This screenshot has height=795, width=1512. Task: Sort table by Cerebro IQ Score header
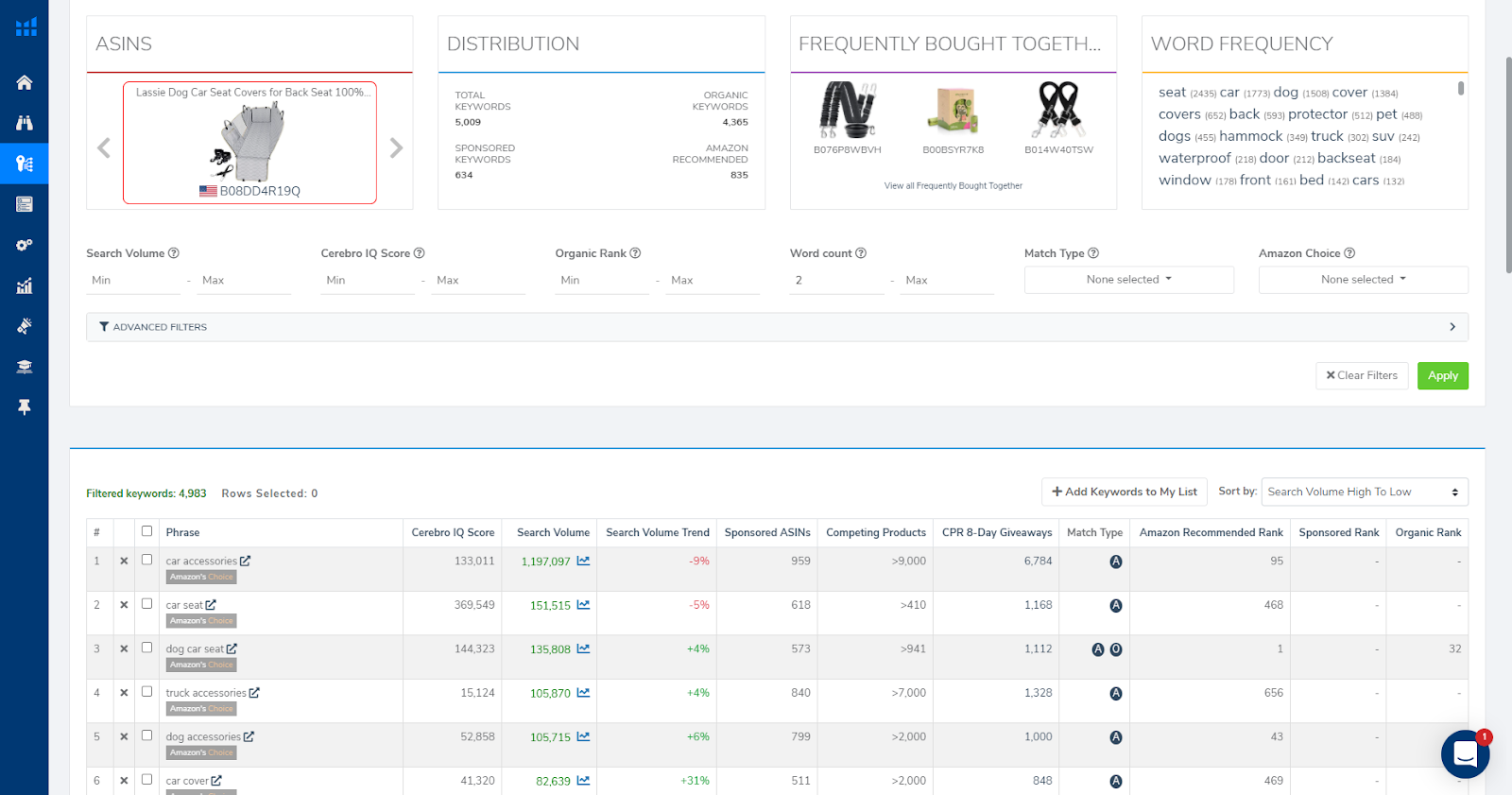(x=453, y=533)
